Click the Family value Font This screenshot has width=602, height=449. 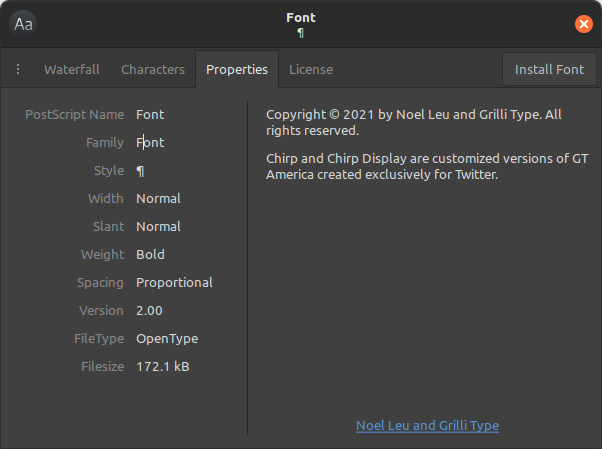coord(150,142)
